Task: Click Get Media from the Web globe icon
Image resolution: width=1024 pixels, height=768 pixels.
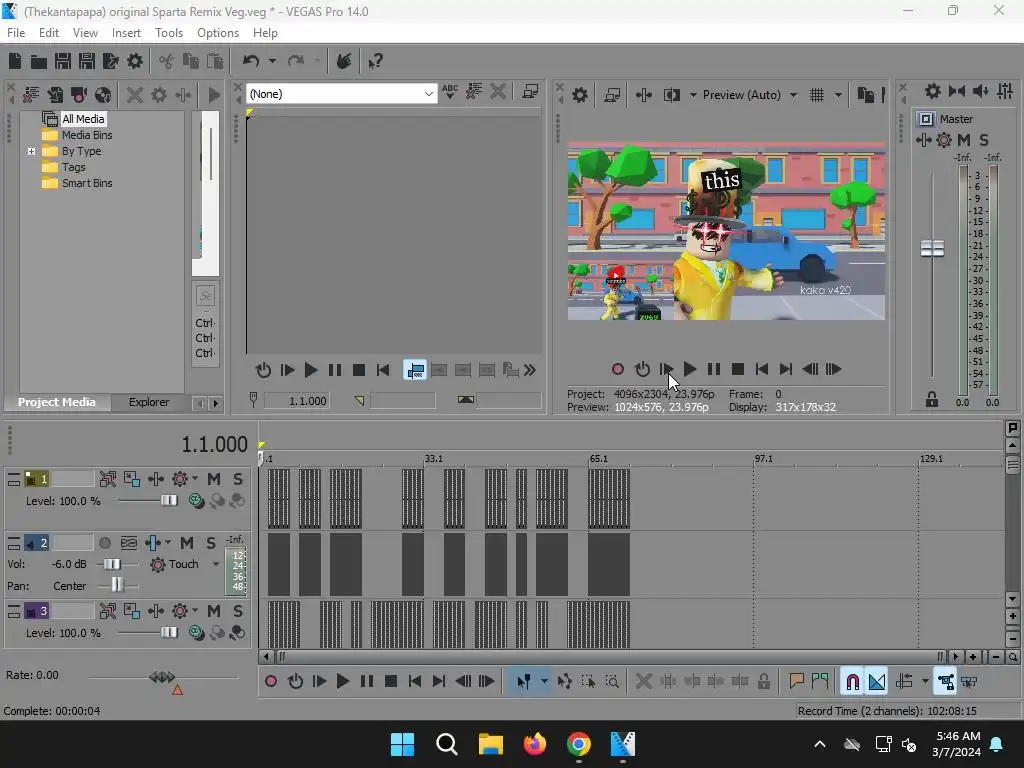Action: [103, 95]
